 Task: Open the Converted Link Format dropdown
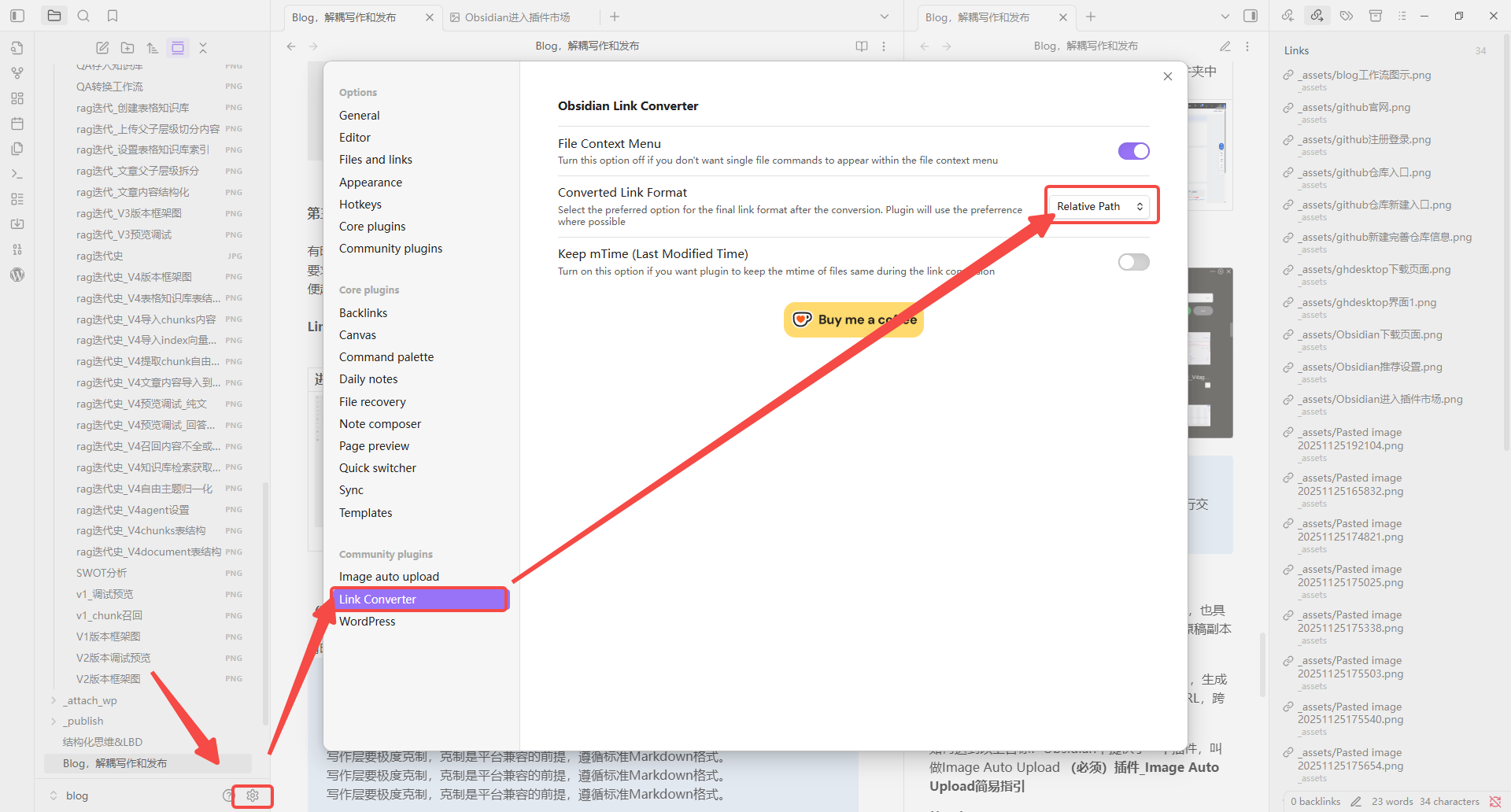click(x=1100, y=205)
